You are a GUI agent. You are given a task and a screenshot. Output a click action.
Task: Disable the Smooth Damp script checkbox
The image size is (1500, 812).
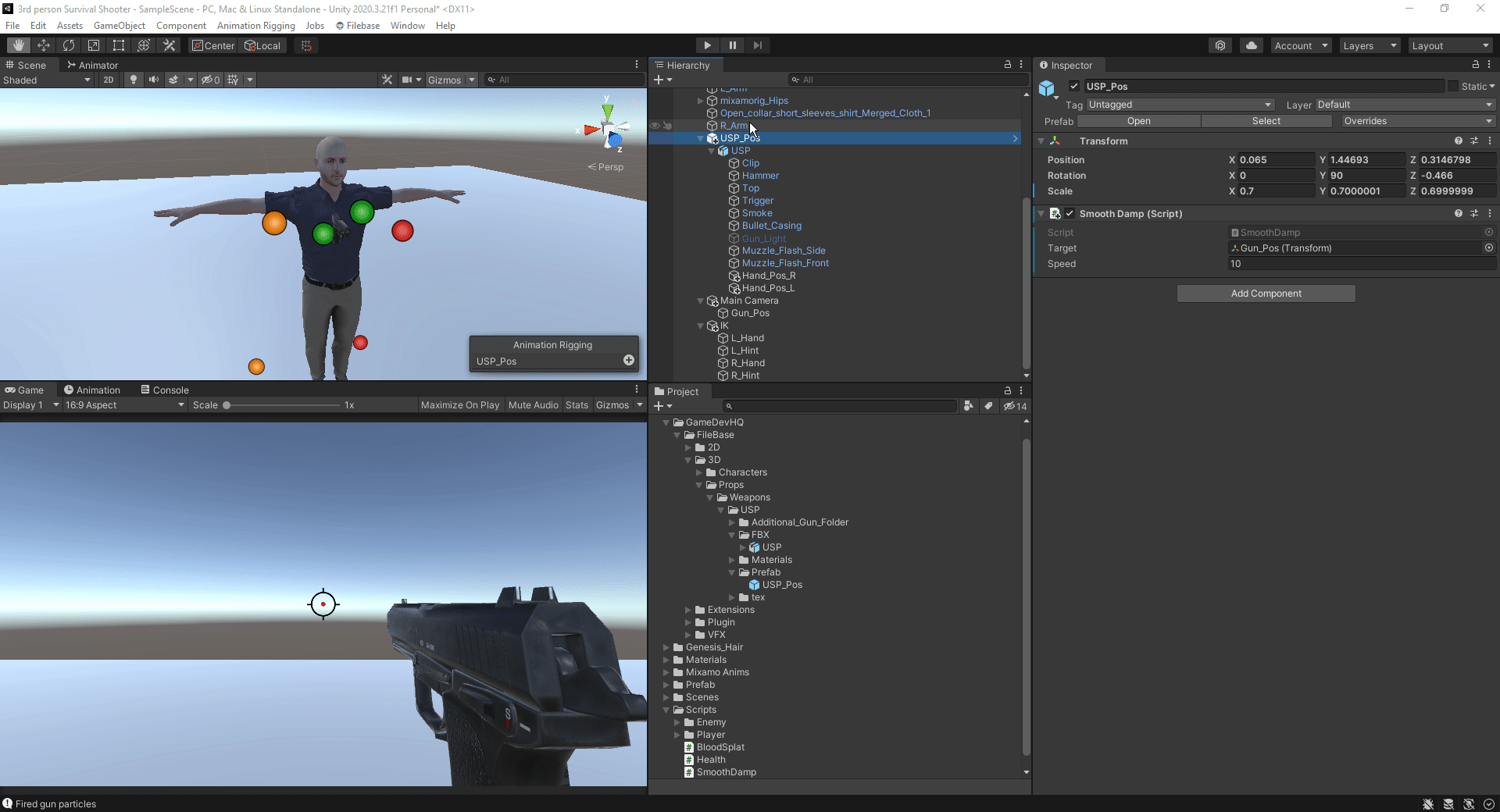(1070, 213)
